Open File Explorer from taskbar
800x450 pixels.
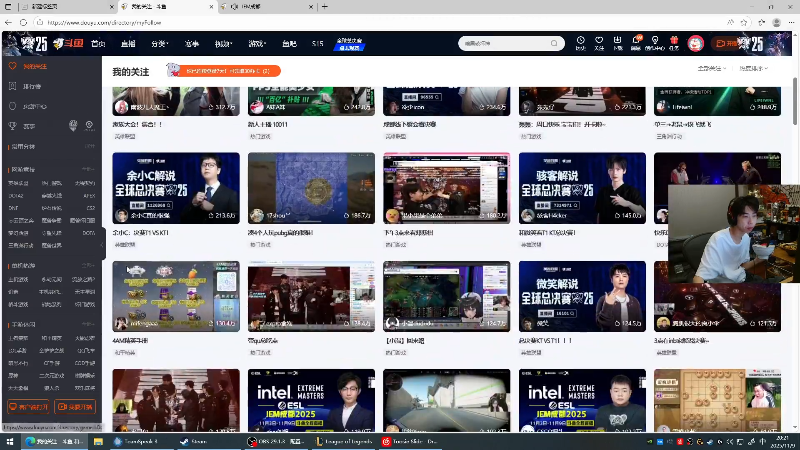98,441
